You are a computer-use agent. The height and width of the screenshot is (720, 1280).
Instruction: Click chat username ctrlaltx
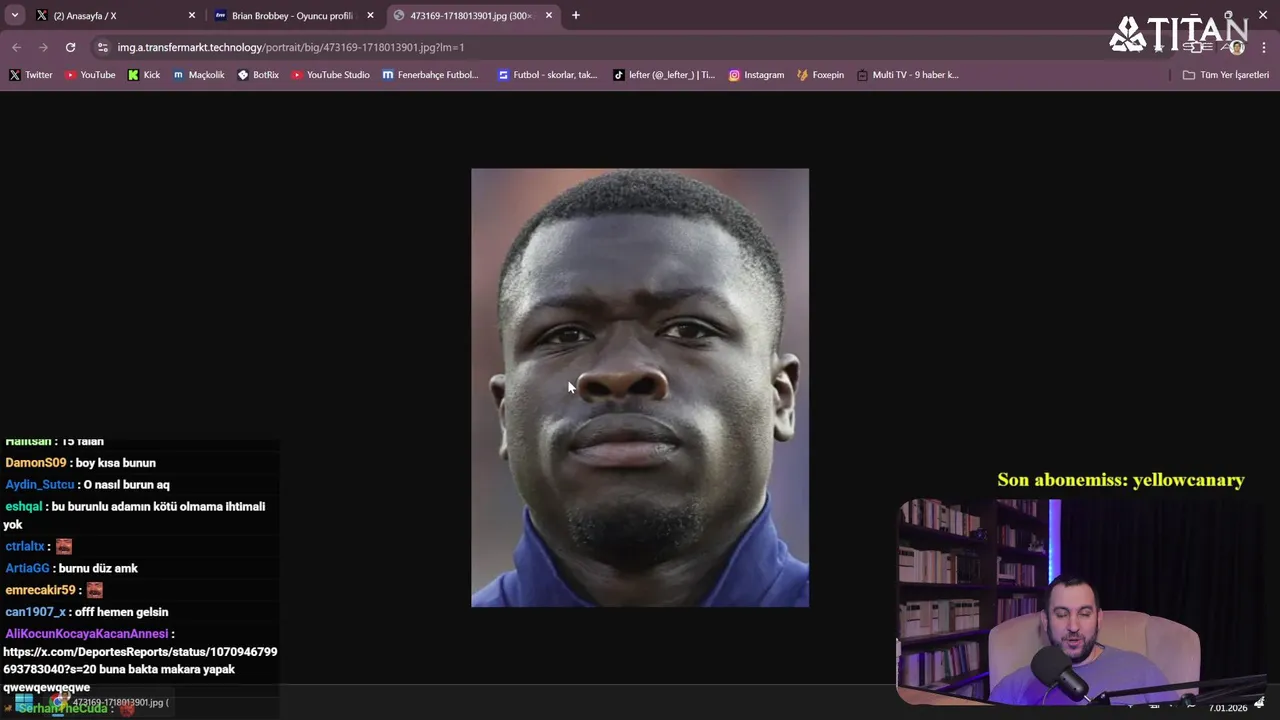pos(25,547)
